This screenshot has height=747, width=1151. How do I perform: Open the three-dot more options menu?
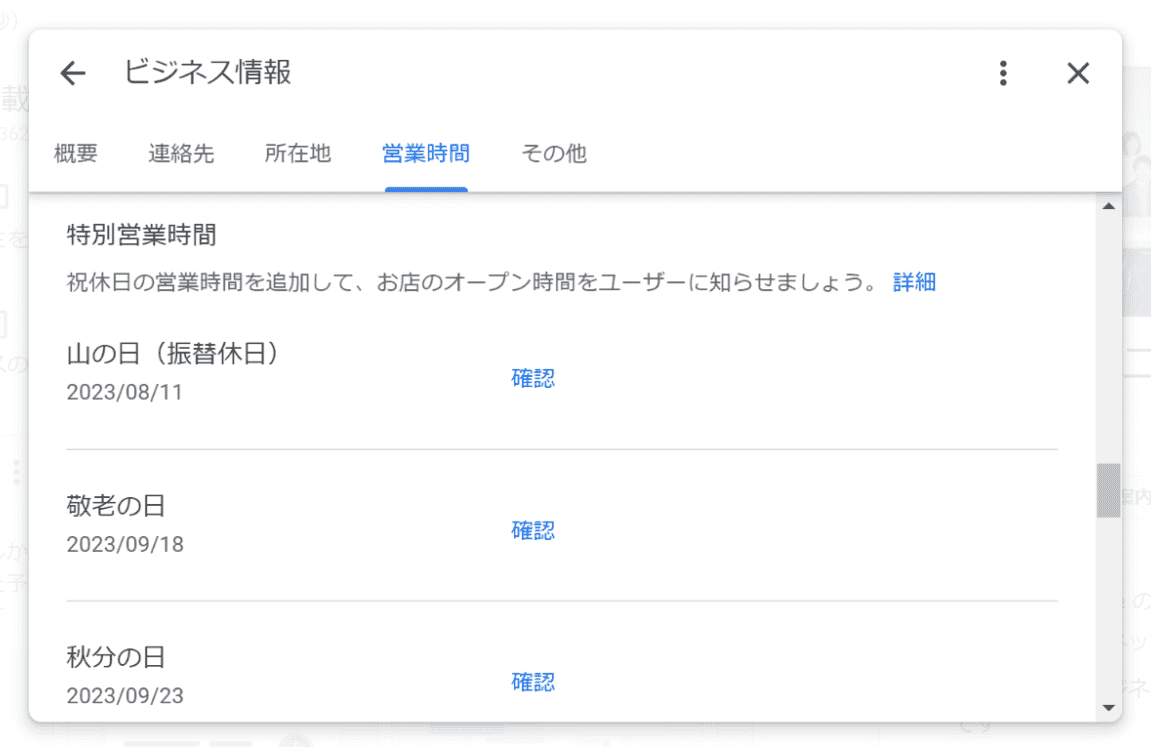[1003, 73]
